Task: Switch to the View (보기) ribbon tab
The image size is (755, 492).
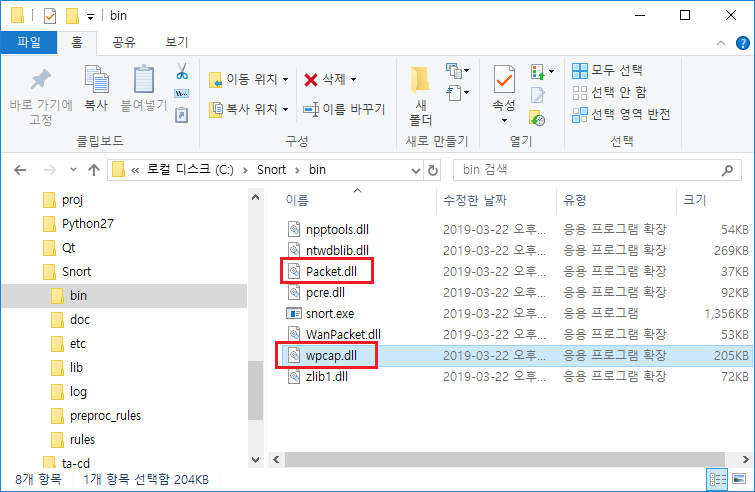Action: [x=176, y=43]
